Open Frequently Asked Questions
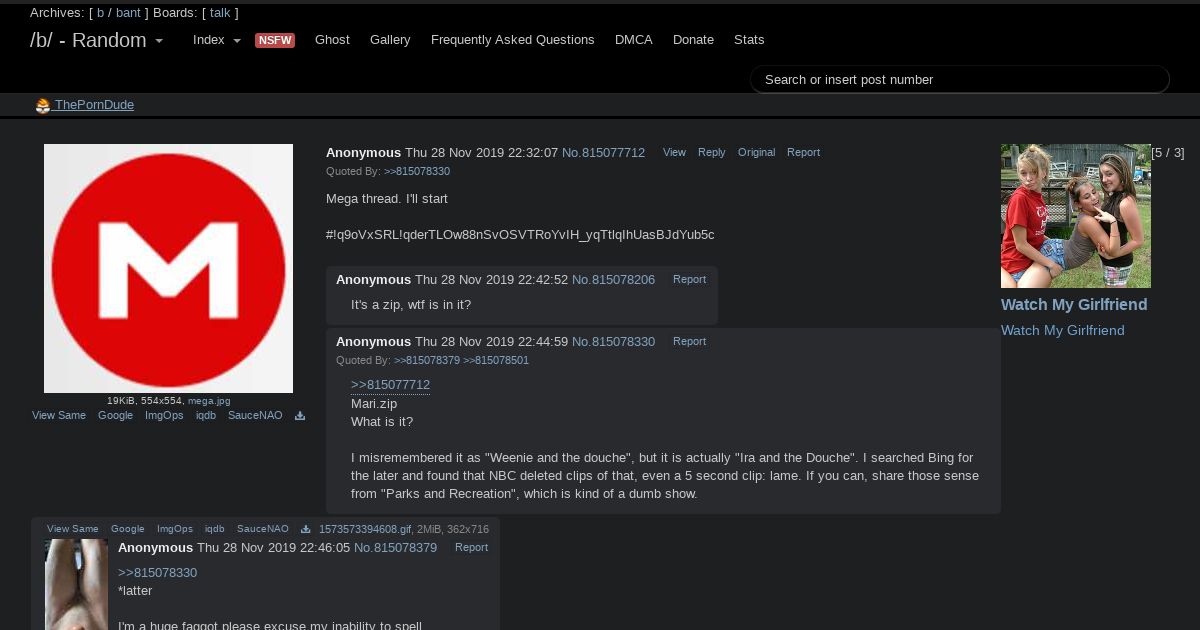The width and height of the screenshot is (1200, 630). [x=512, y=40]
